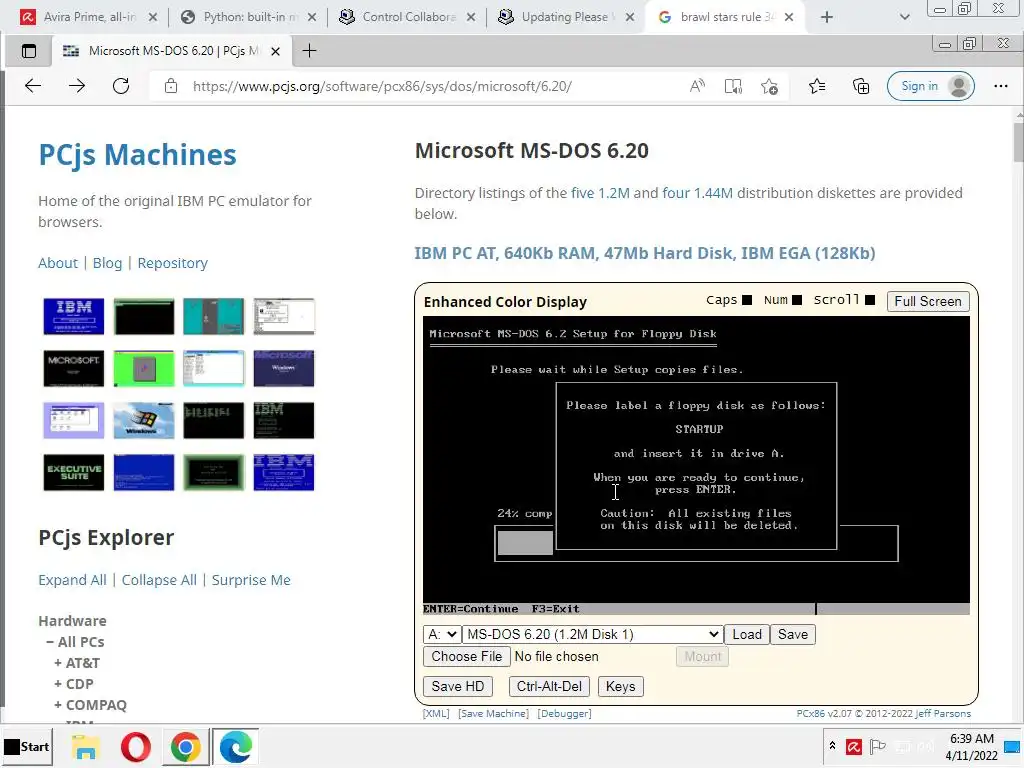Viewport: 1024px width, 768px height.
Task: Open the MICROSOFT black screen thumbnail
Action: (x=74, y=368)
